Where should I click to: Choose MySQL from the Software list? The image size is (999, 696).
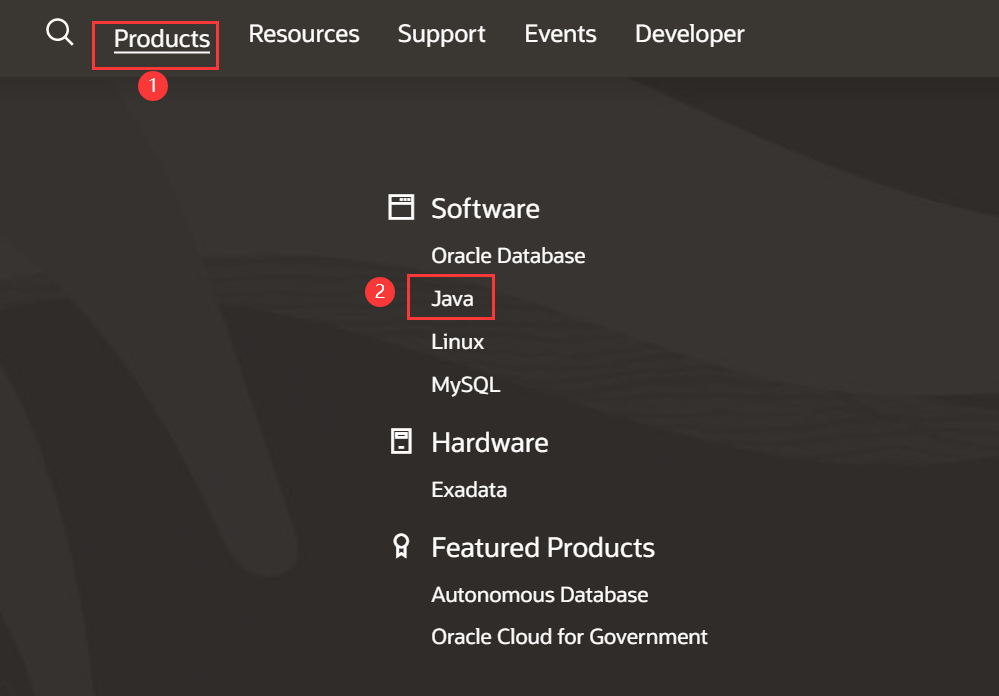tap(465, 385)
